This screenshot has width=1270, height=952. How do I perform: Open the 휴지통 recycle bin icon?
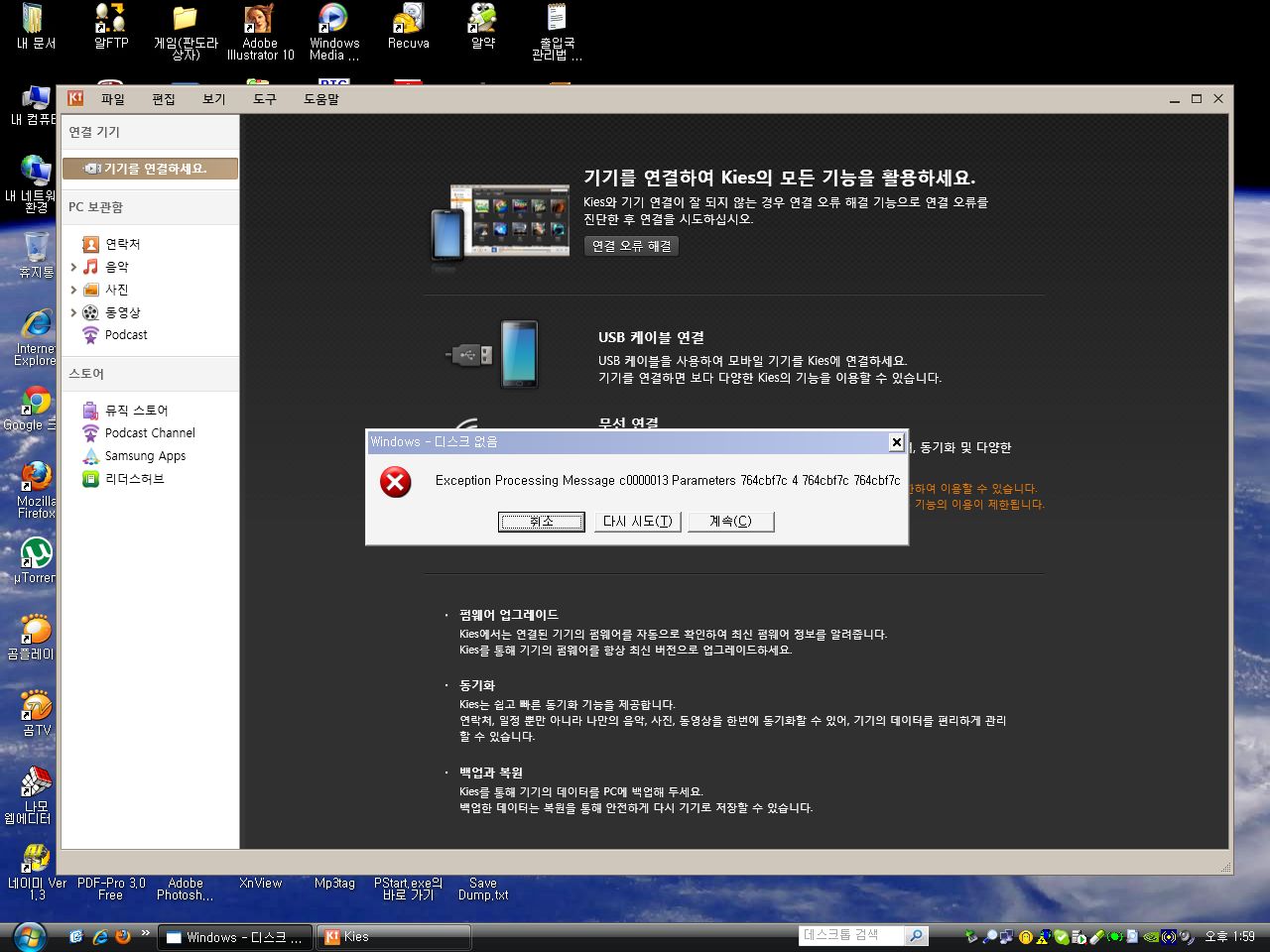pos(36,255)
